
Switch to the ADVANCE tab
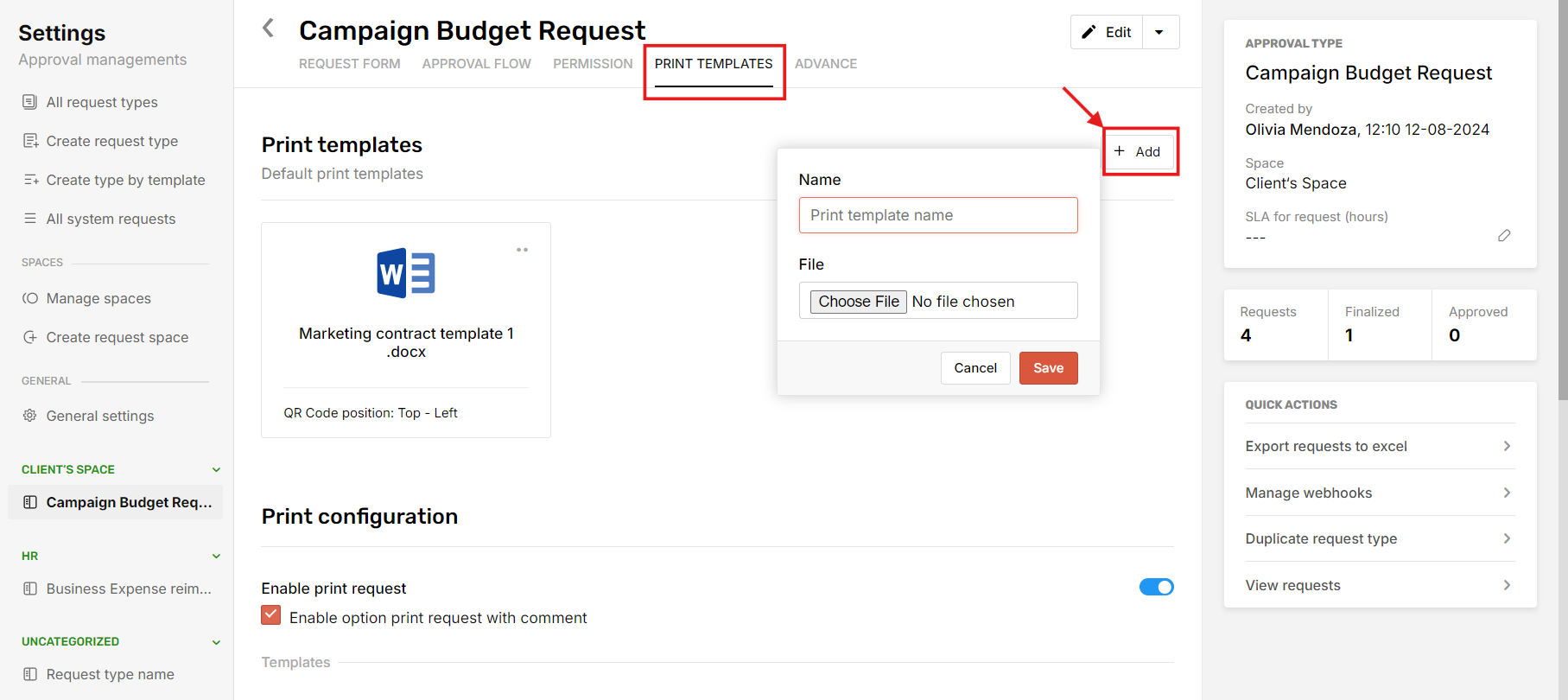click(826, 64)
